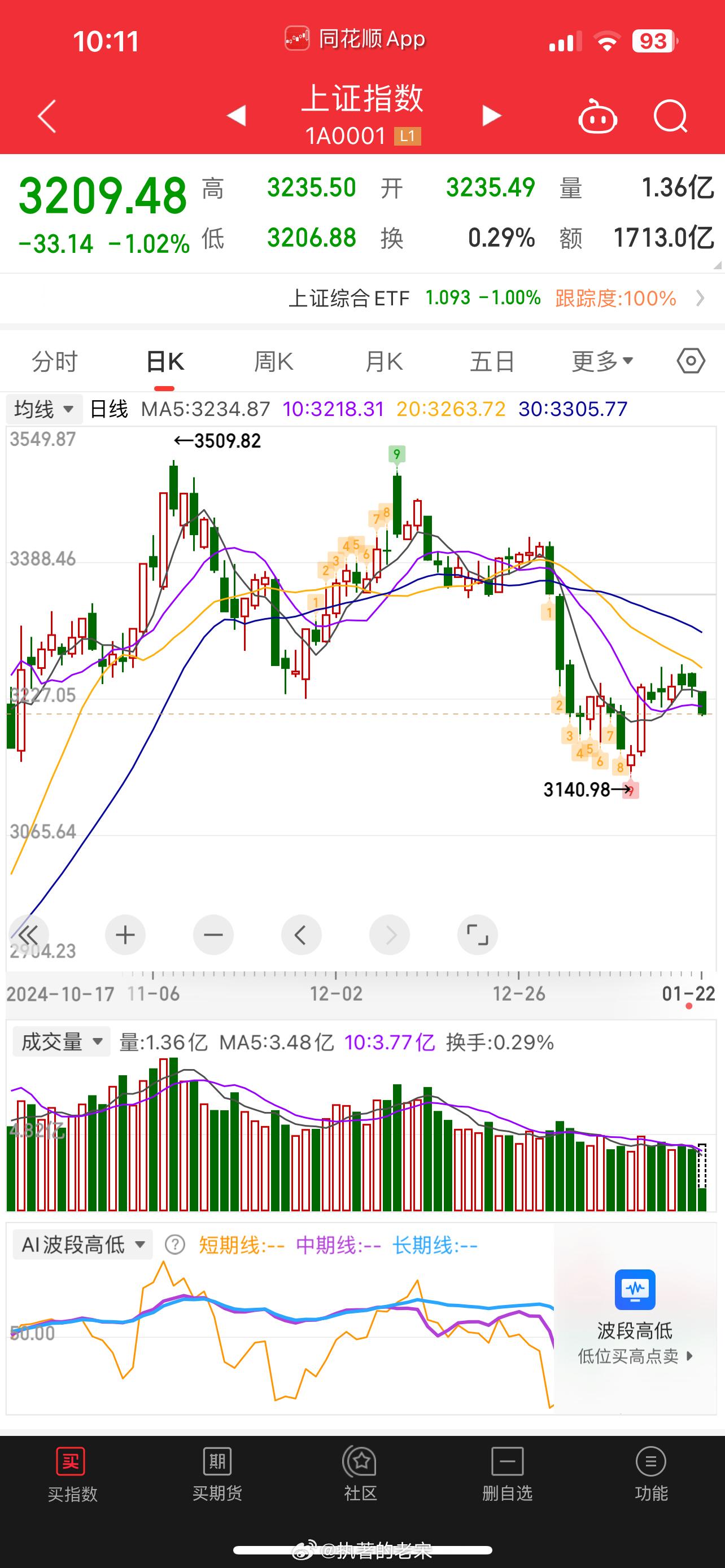Open 成交量 indicator dropdown
The height and width of the screenshot is (1568, 725).
click(61, 1041)
